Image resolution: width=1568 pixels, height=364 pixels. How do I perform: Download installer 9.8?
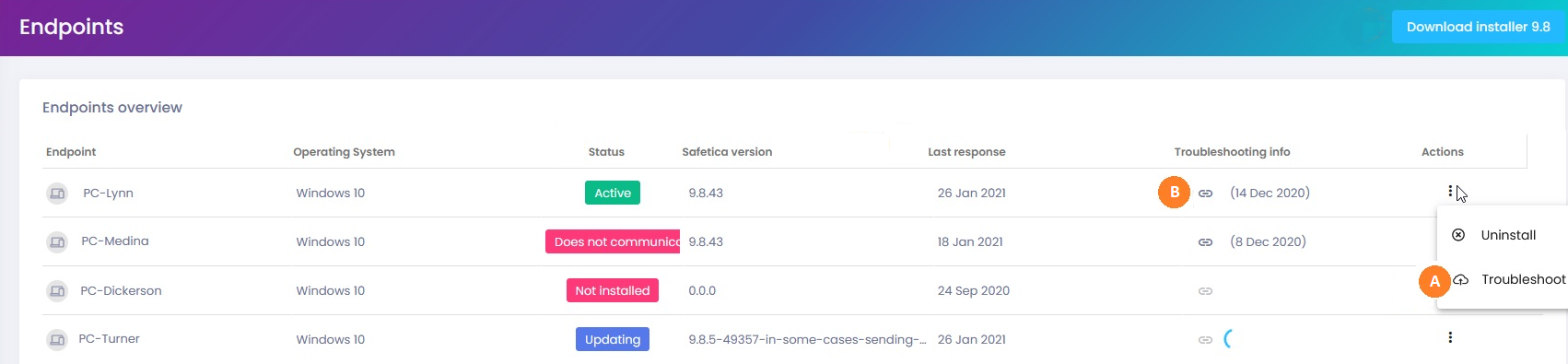pyautogui.click(x=1478, y=27)
